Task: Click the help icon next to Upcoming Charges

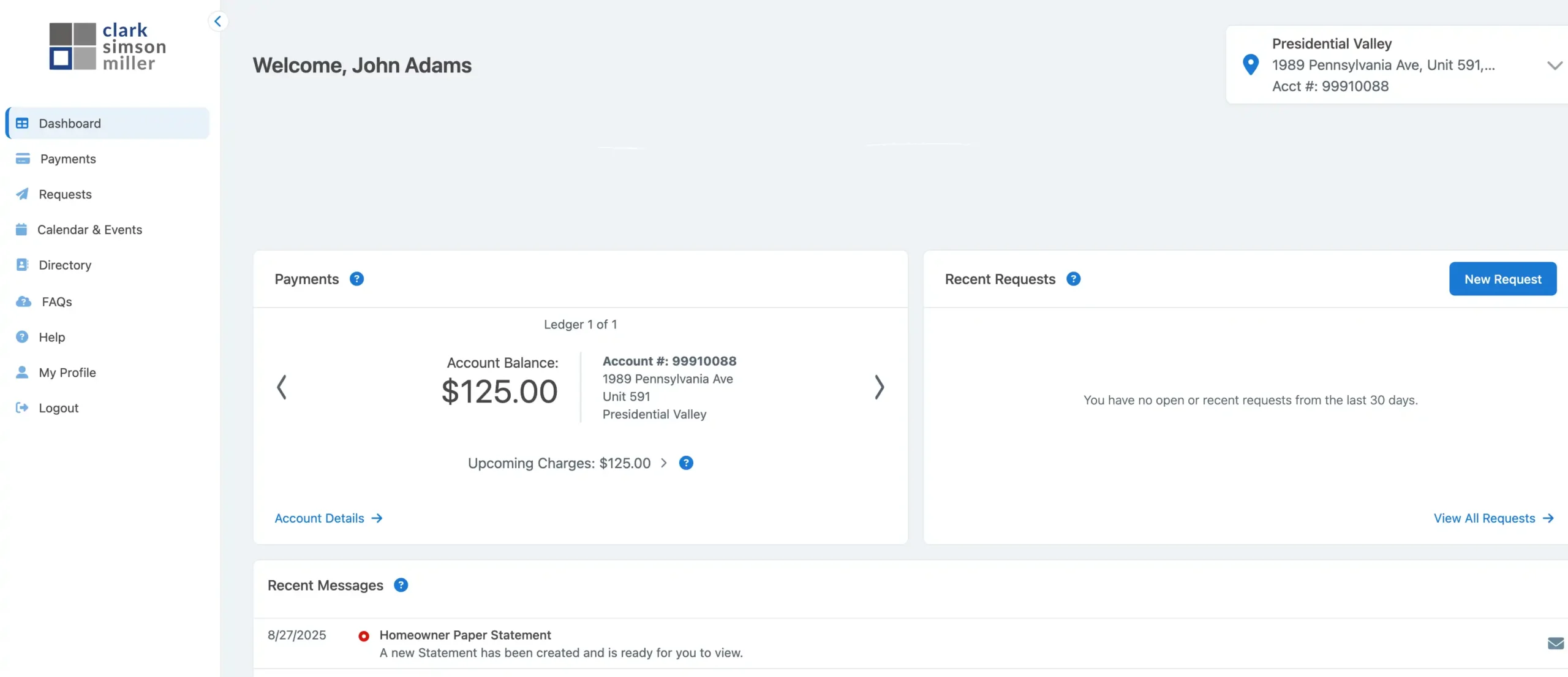Action: point(686,463)
